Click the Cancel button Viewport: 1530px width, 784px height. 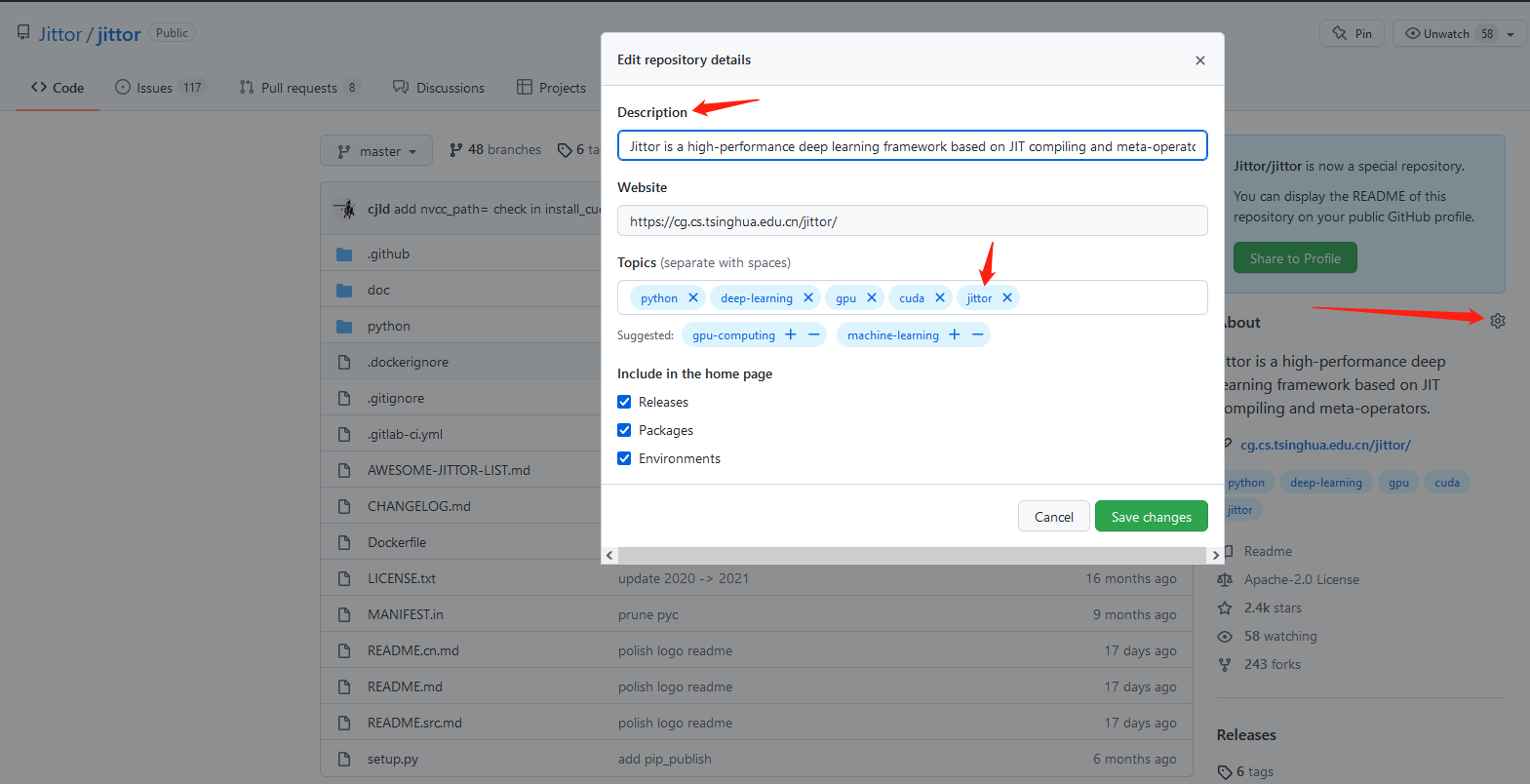1054,517
